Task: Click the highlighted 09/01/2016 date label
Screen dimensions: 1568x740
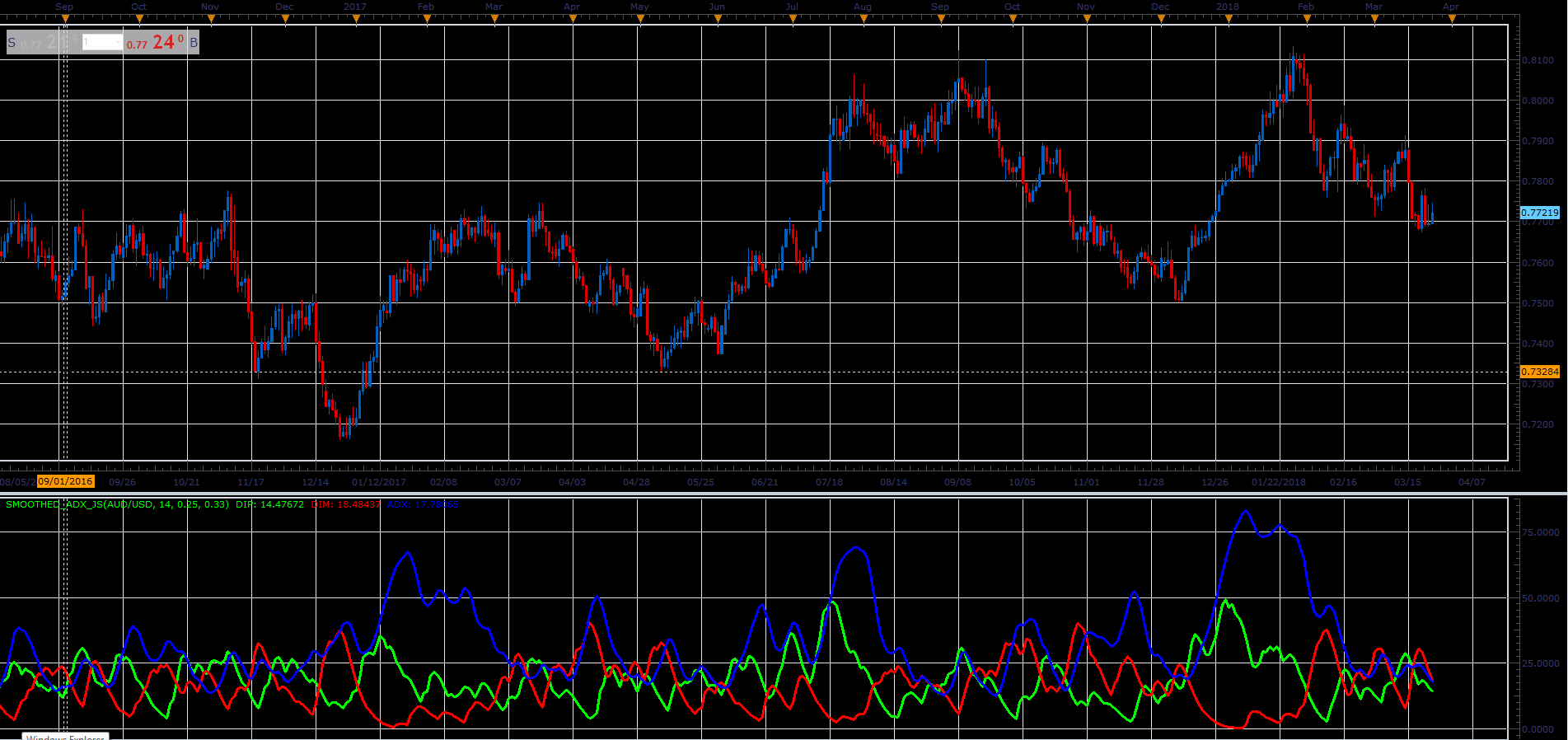Action: click(x=65, y=481)
